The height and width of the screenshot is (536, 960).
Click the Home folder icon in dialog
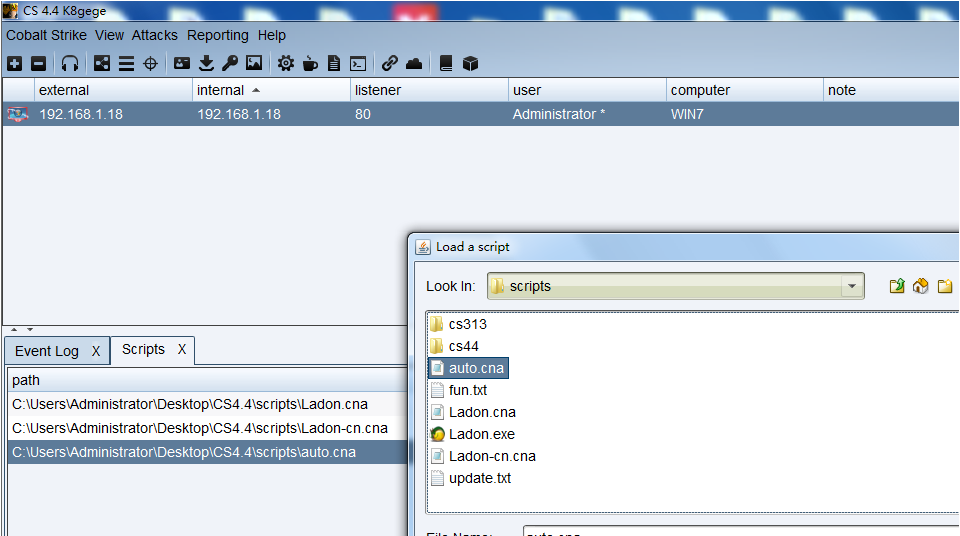[x=921, y=286]
